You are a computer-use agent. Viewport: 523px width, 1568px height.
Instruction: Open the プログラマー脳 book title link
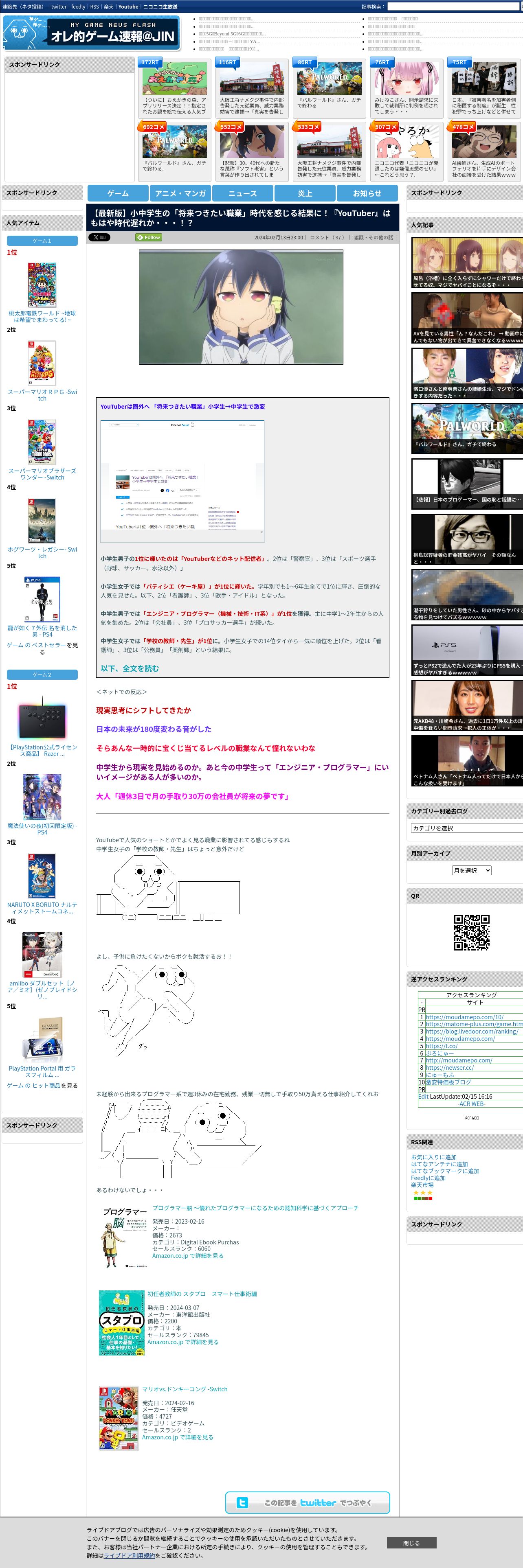click(x=255, y=1208)
